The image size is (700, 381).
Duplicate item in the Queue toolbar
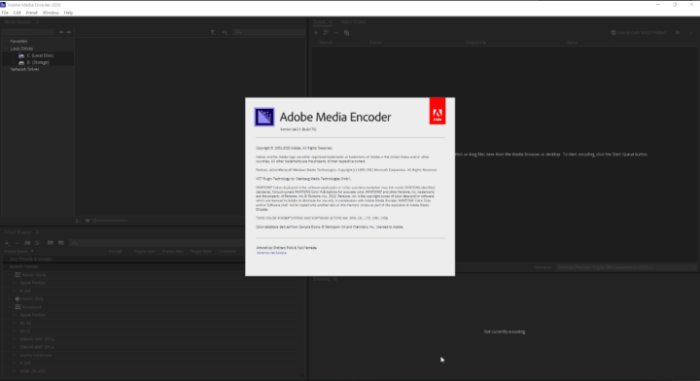coord(346,33)
